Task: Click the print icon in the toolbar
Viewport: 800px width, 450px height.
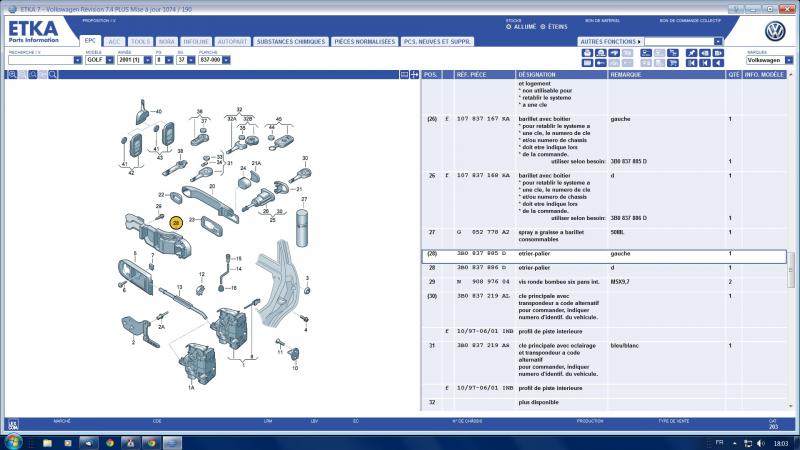Action: [587, 53]
